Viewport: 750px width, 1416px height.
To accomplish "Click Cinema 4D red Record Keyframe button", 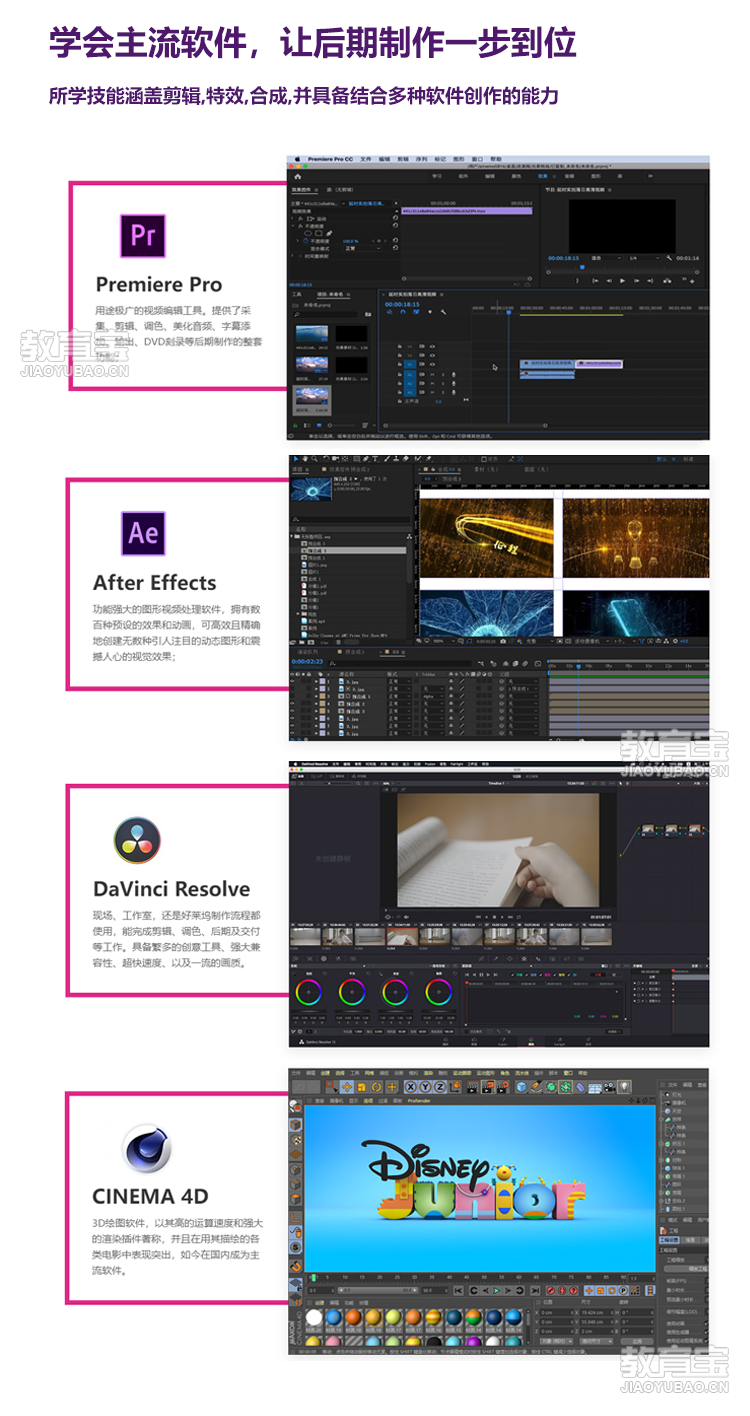I will [550, 1290].
